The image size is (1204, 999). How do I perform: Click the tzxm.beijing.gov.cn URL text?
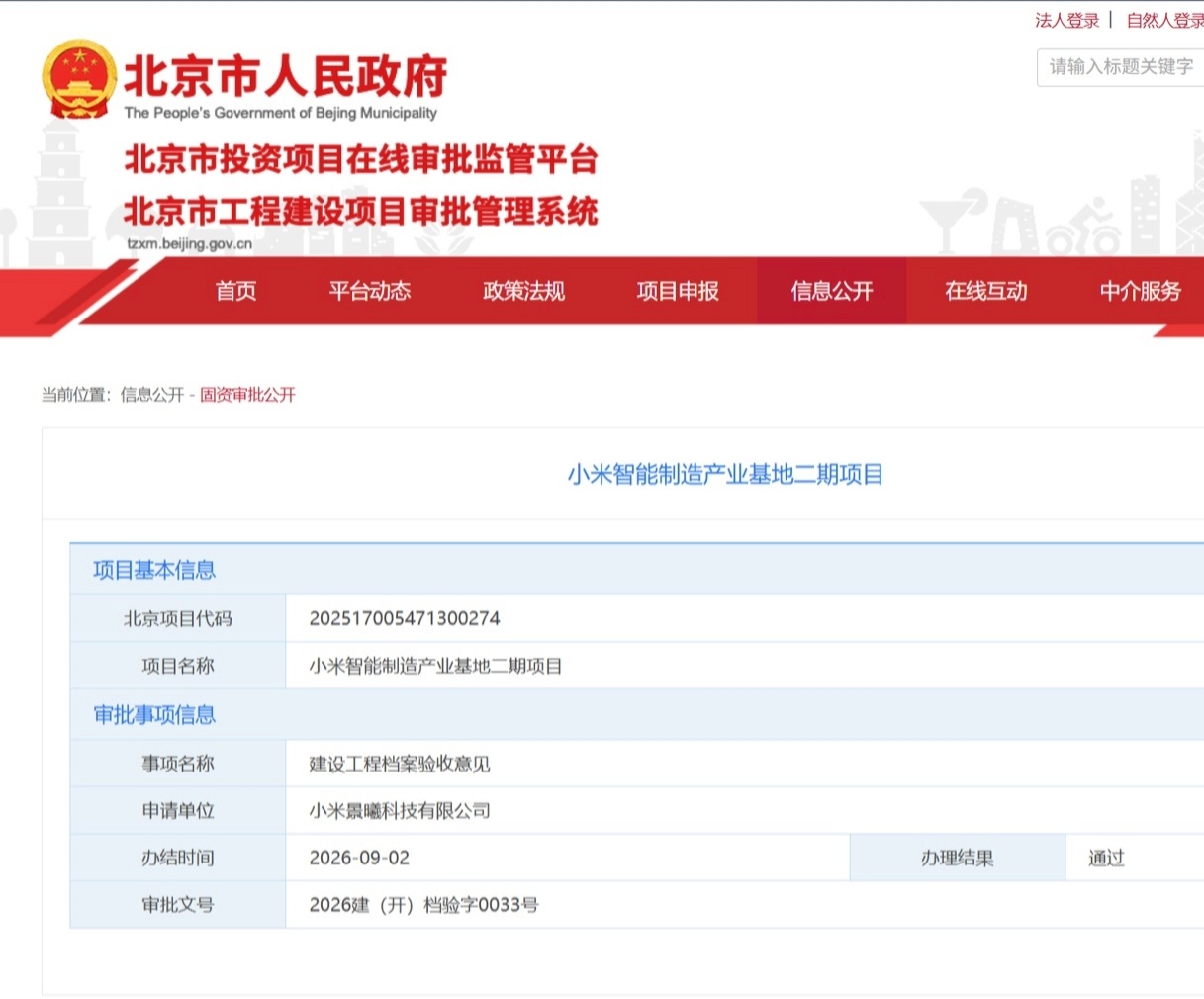(189, 244)
